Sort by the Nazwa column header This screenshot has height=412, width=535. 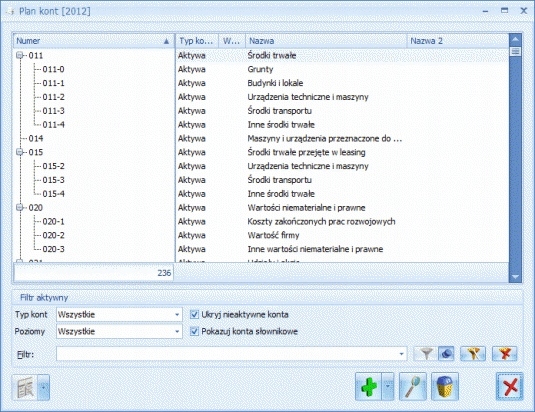click(x=326, y=41)
